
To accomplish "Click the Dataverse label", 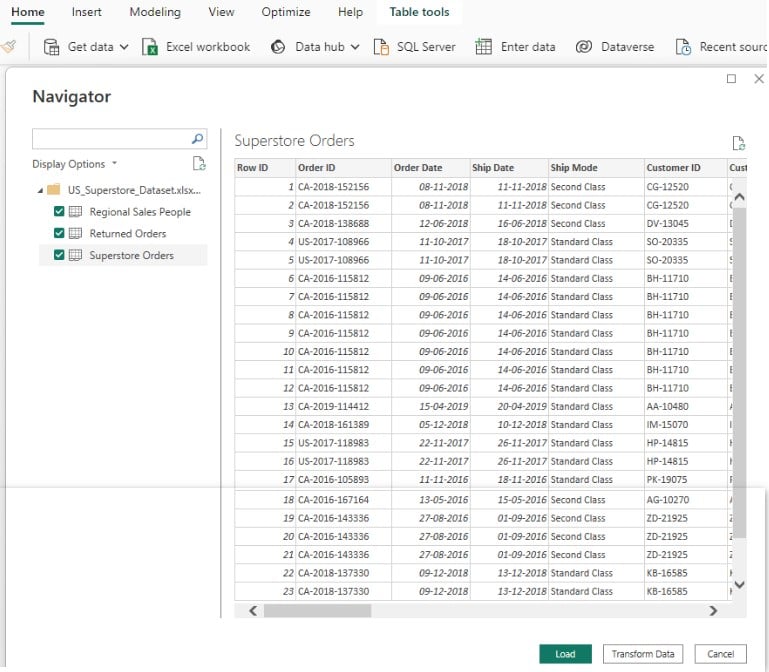I will coord(627,47).
